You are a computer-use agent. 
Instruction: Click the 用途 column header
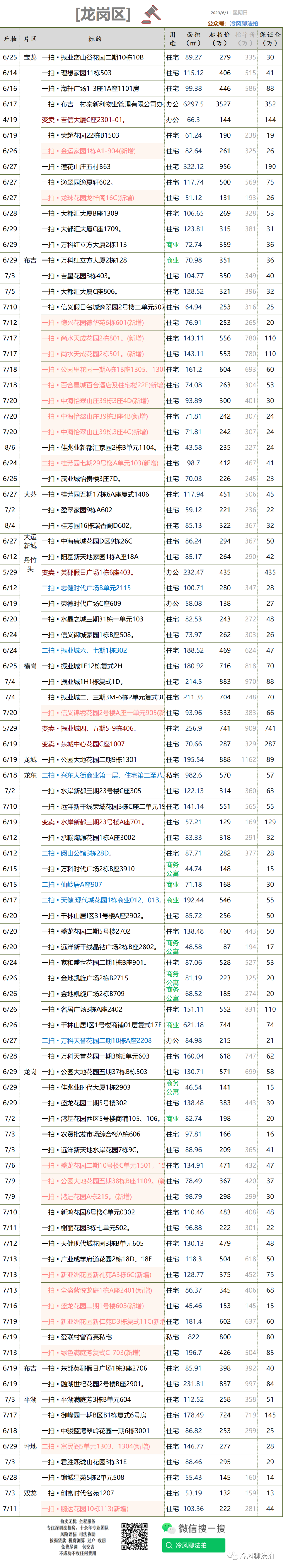(x=172, y=39)
